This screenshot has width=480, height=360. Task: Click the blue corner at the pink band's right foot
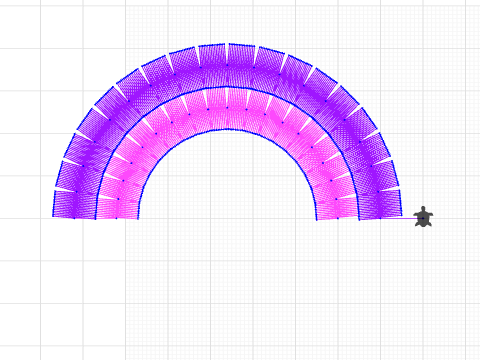(x=317, y=219)
